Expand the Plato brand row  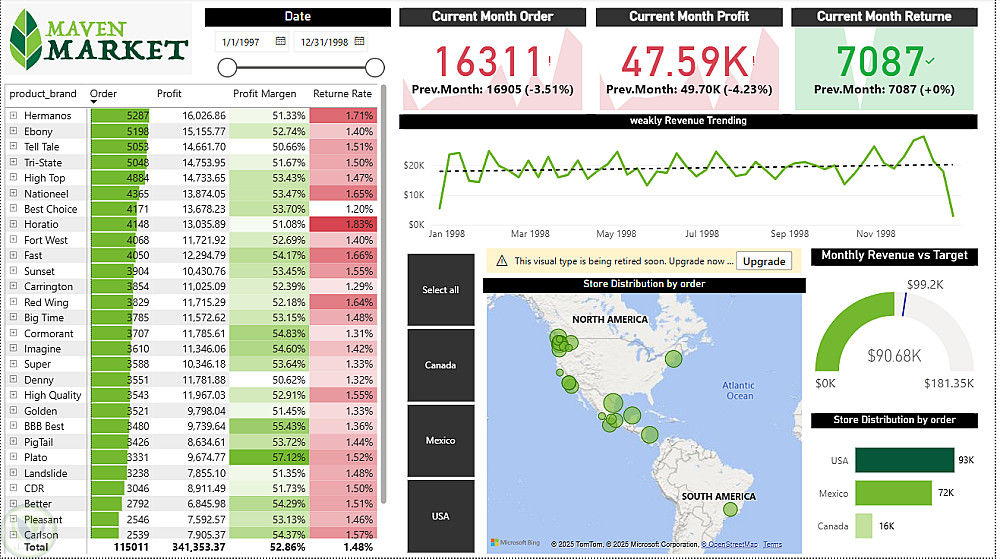(x=13, y=457)
